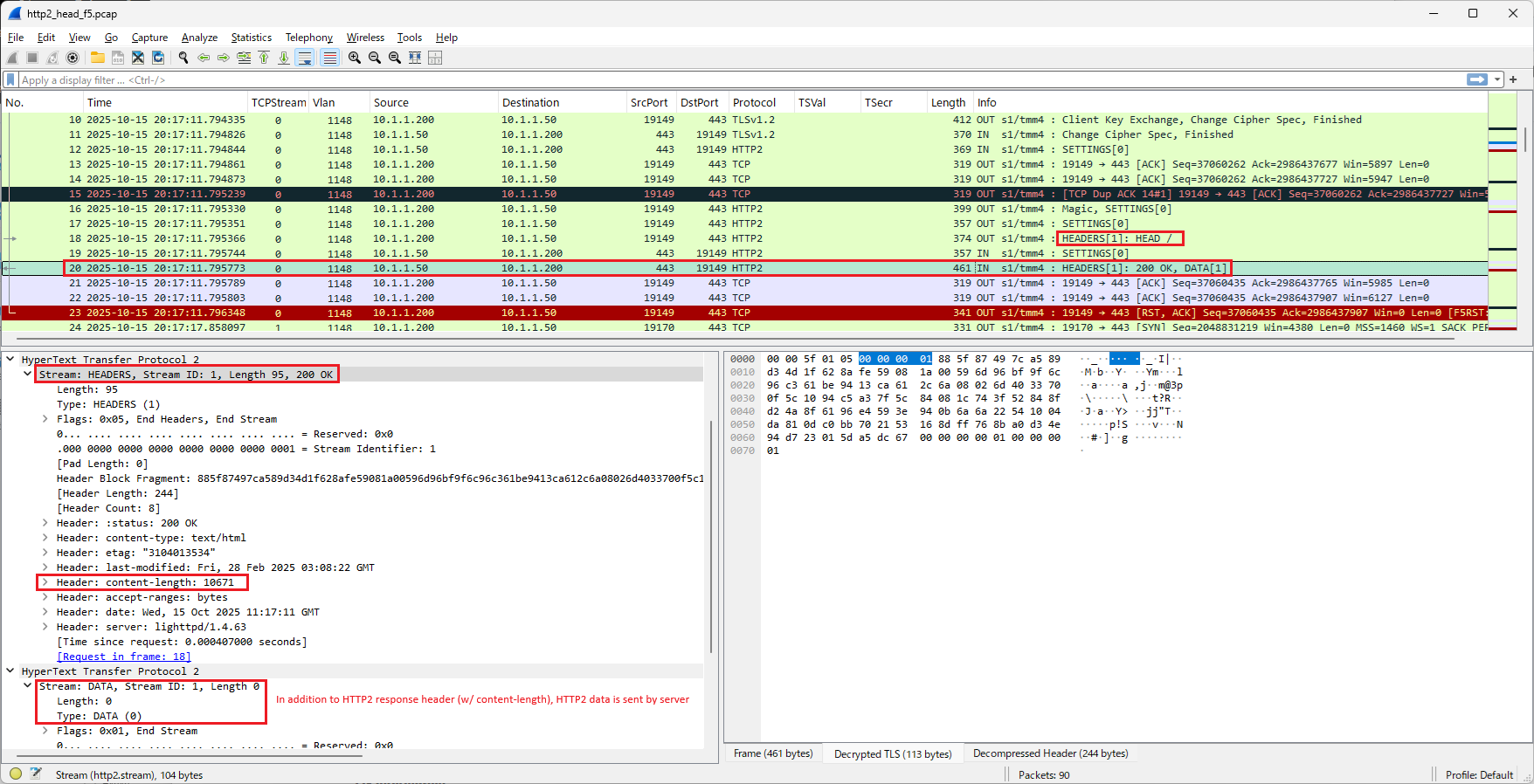The width and height of the screenshot is (1534, 784).
Task: Collapse the first HyperText Transfer Protocol 2 node
Action: click(10, 359)
